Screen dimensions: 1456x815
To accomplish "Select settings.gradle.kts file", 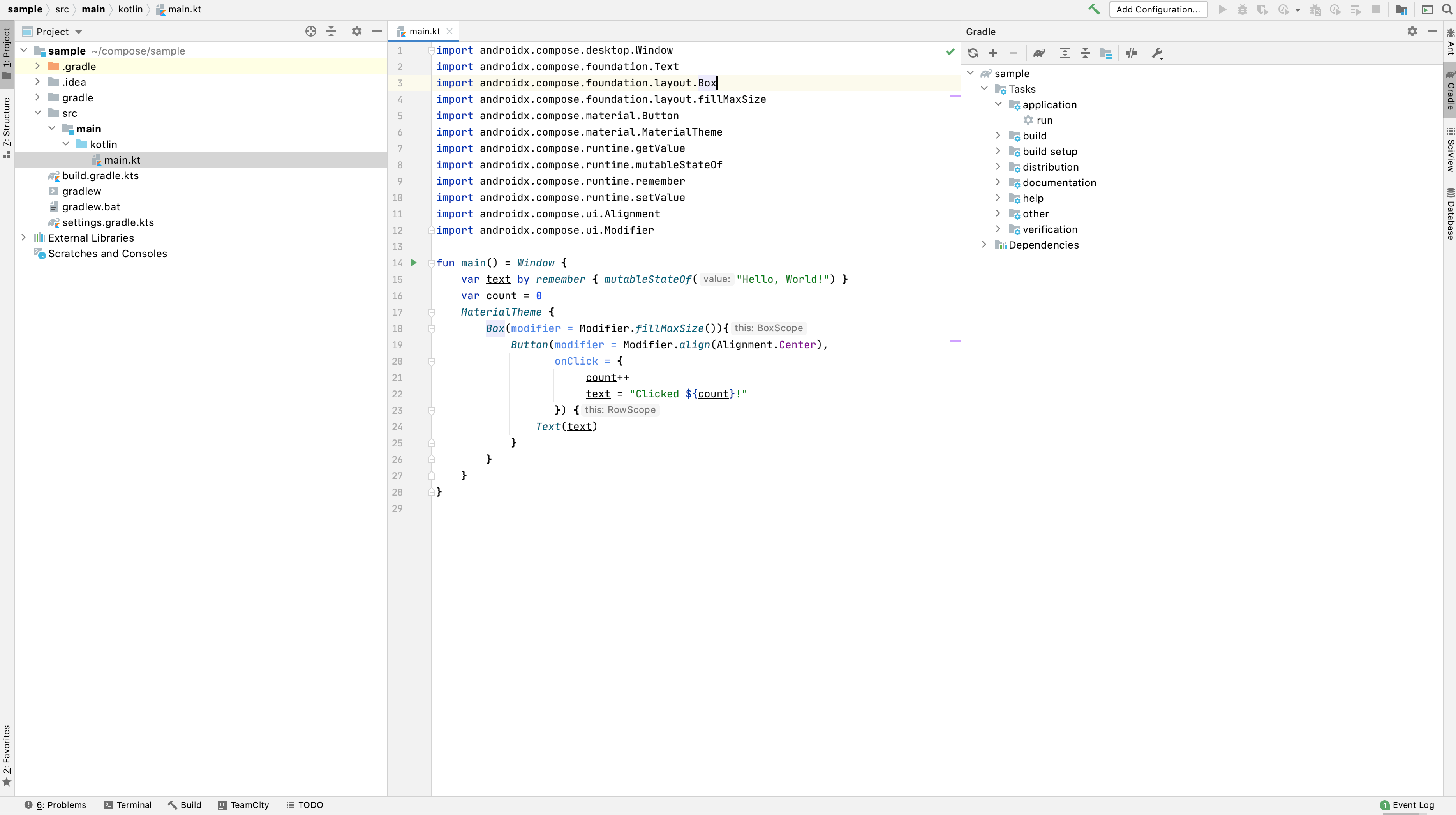I will [108, 223].
